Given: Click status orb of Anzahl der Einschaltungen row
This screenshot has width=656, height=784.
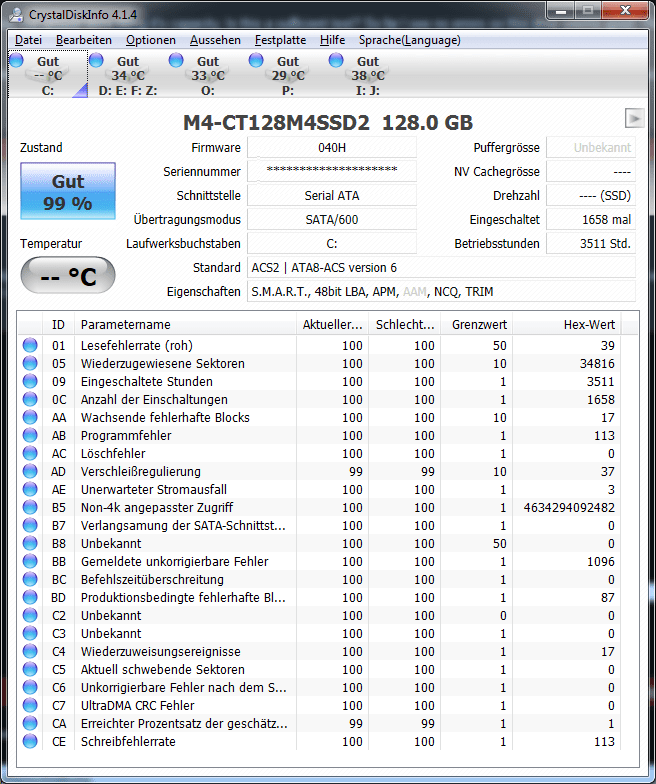Looking at the screenshot, I should 30,399.
